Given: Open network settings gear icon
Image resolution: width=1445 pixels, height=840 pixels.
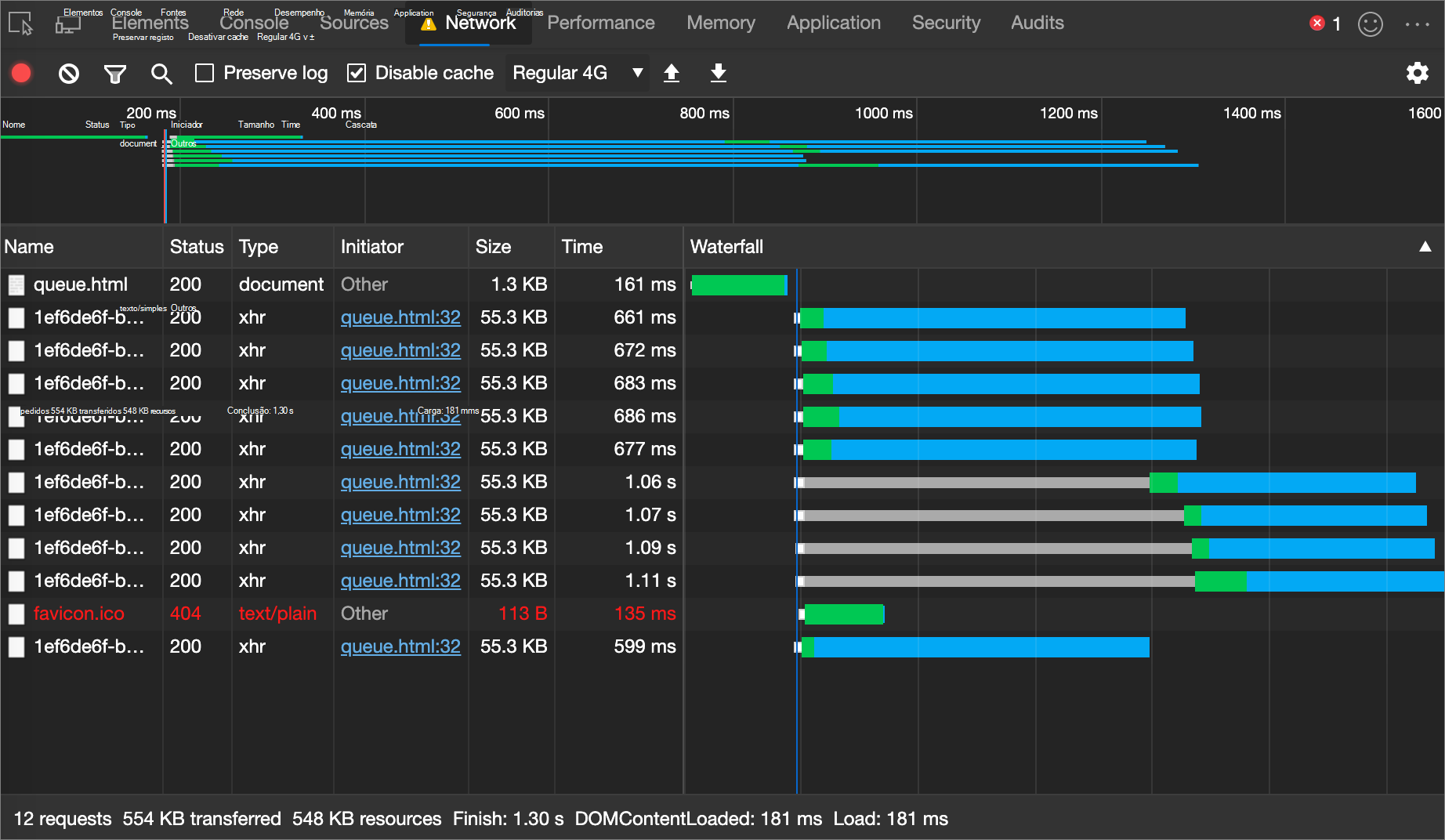Looking at the screenshot, I should [1417, 73].
